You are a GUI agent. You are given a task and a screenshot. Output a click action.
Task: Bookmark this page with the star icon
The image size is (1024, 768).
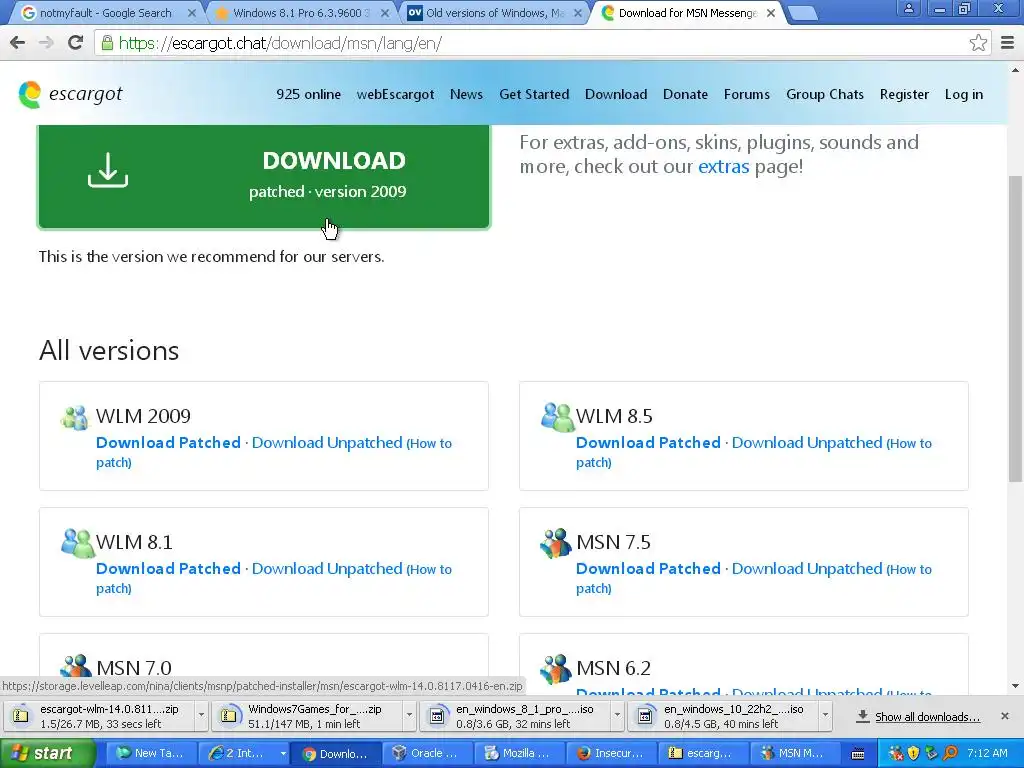point(978,43)
